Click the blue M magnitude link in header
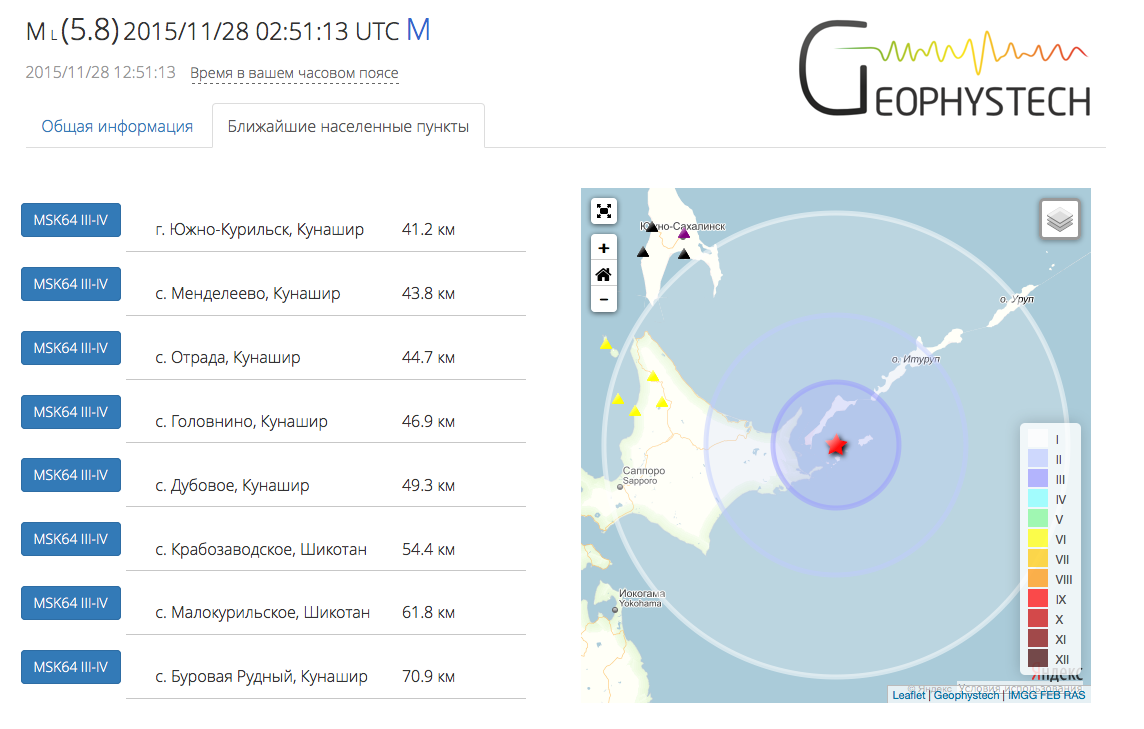The width and height of the screenshot is (1144, 729). coord(418,30)
